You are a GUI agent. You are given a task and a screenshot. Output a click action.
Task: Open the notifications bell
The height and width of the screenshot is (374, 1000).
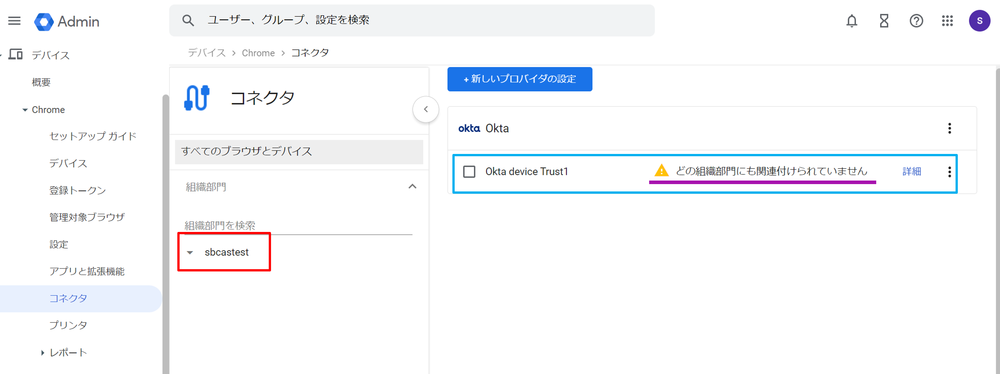tap(851, 21)
